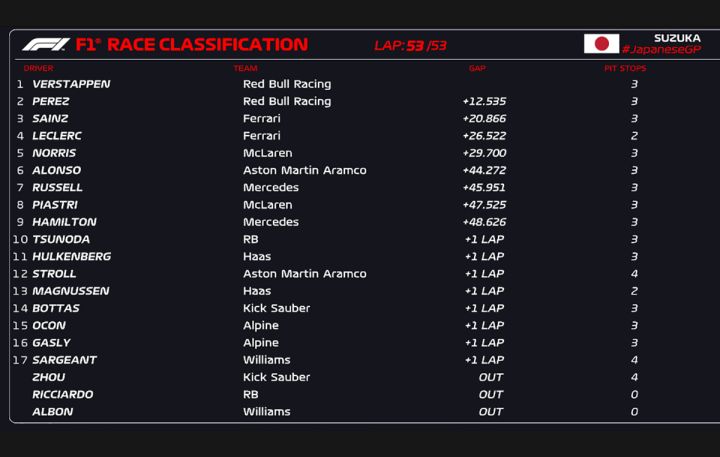720x457 pixels.
Task: Open ALONSO's driver row
Action: tap(57, 170)
